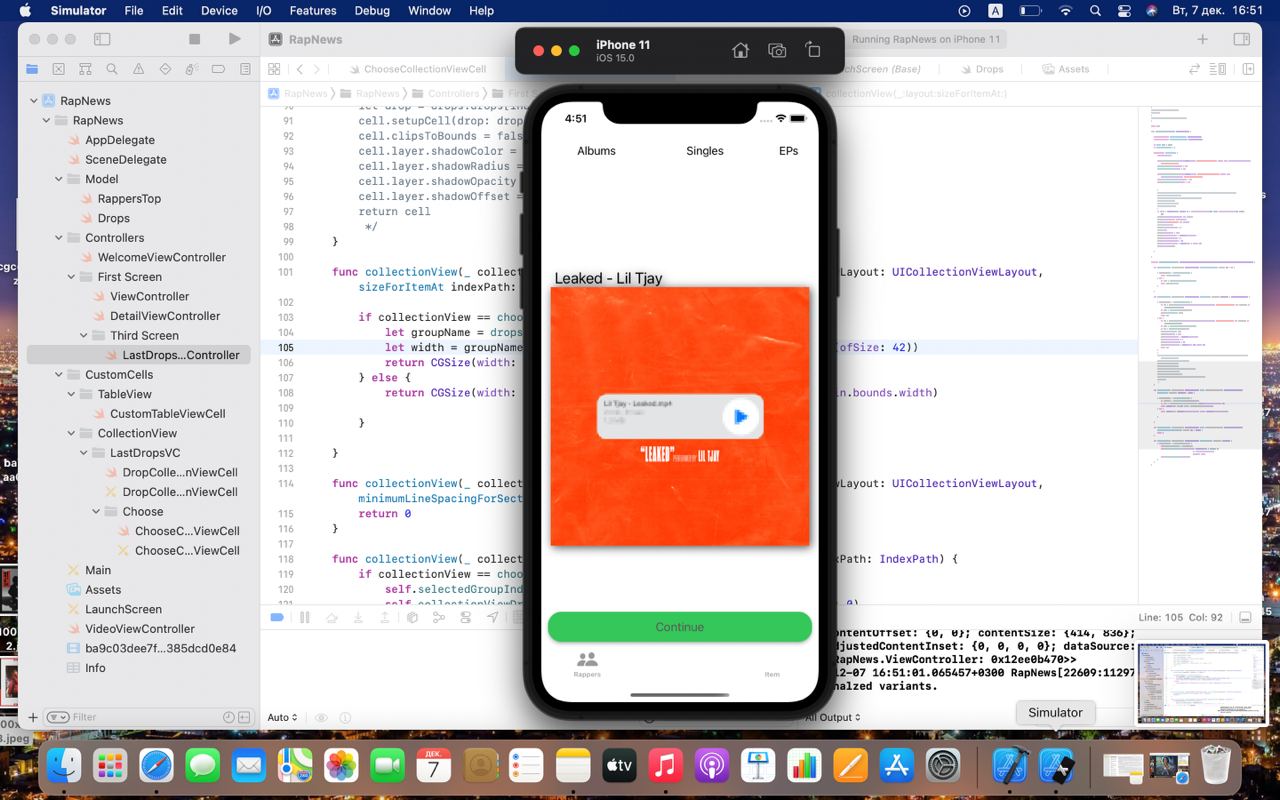Open the Project navigator folder icon
The image size is (1280, 800).
32,69
